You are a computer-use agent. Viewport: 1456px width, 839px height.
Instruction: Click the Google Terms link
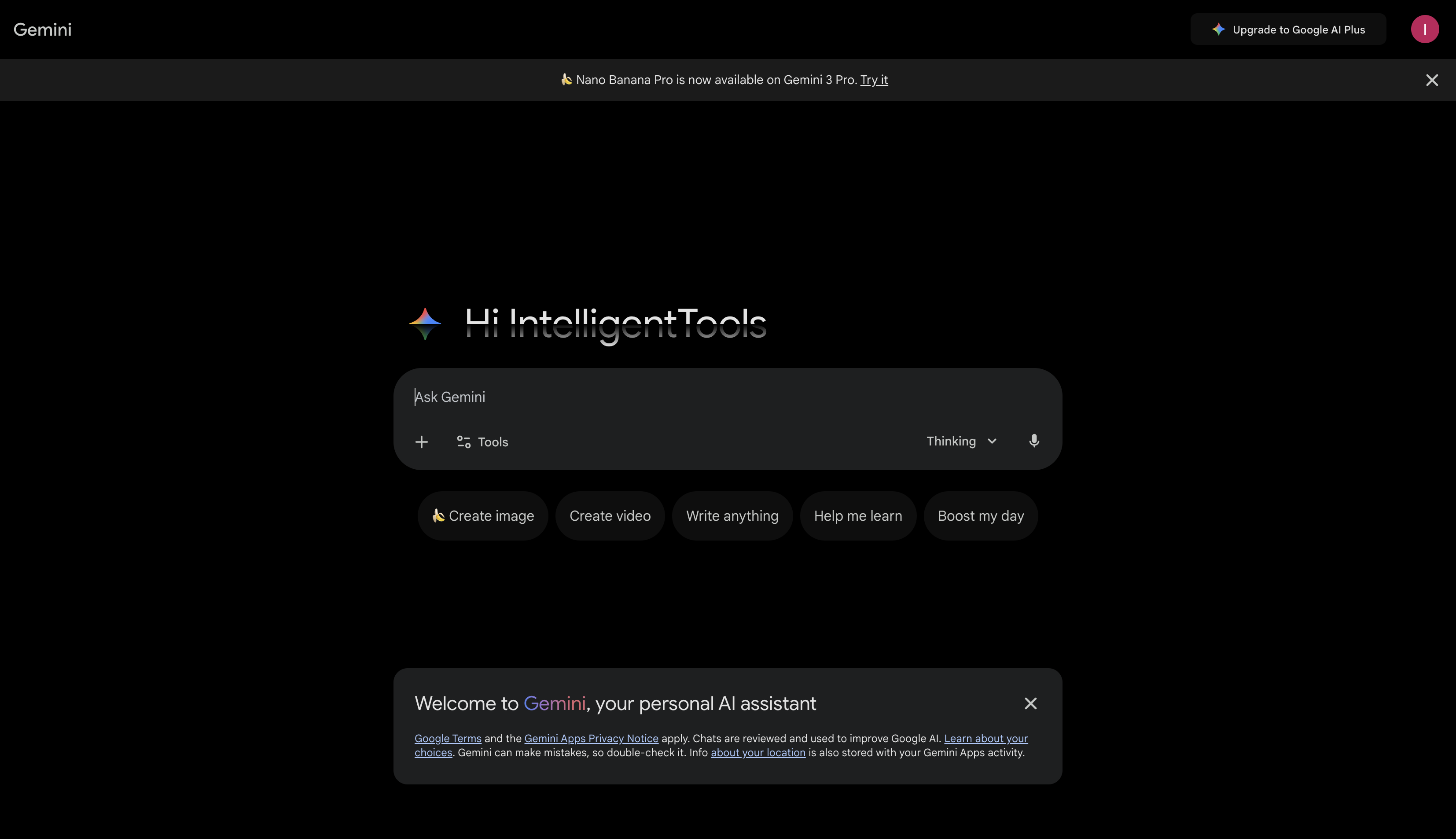[x=448, y=738]
